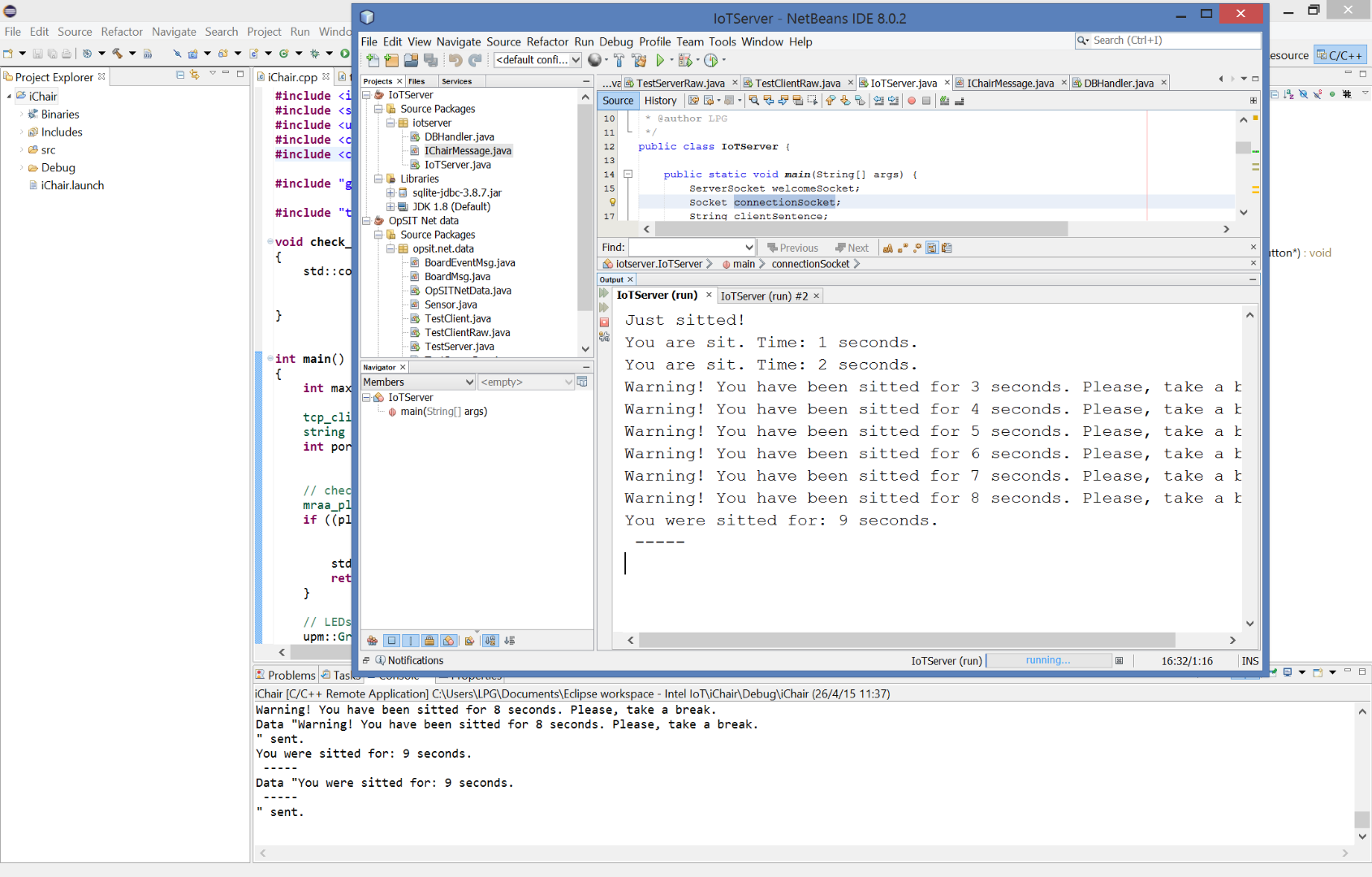This screenshot has height=877, width=1372.
Task: Click the History view button
Action: 660,101
